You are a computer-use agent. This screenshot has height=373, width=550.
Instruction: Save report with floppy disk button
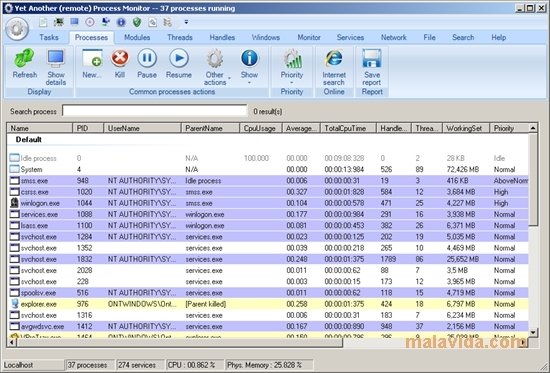(372, 67)
